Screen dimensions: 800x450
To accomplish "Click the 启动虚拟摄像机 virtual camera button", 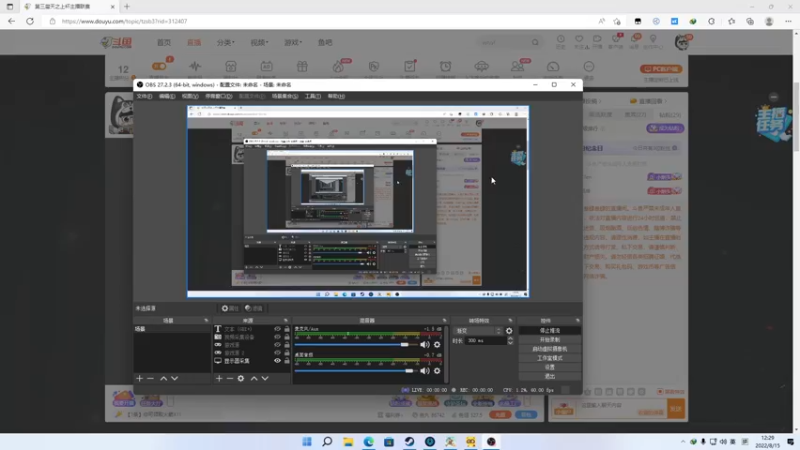I will coord(549,349).
